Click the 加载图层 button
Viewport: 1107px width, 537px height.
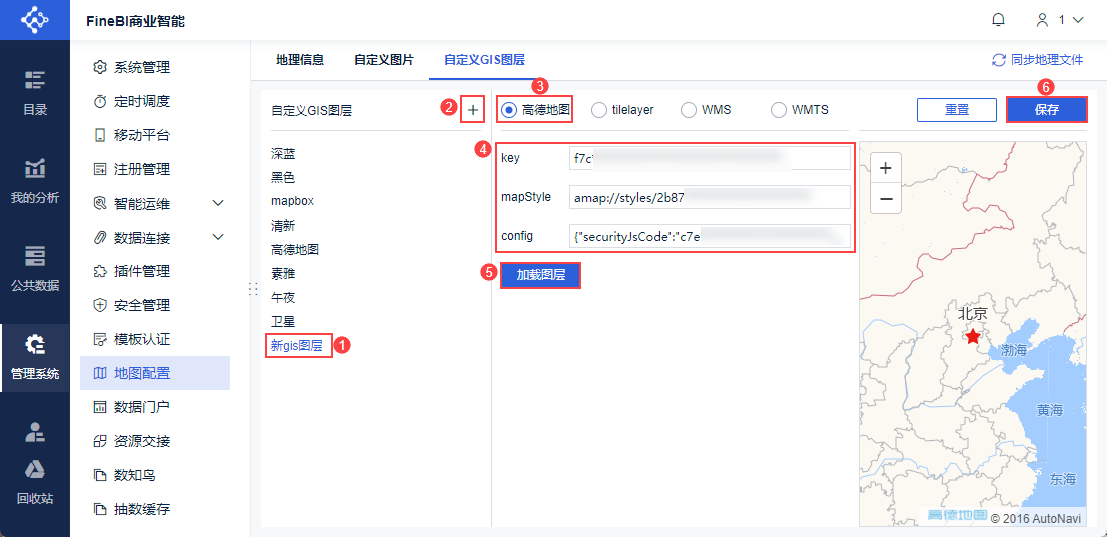tap(541, 275)
